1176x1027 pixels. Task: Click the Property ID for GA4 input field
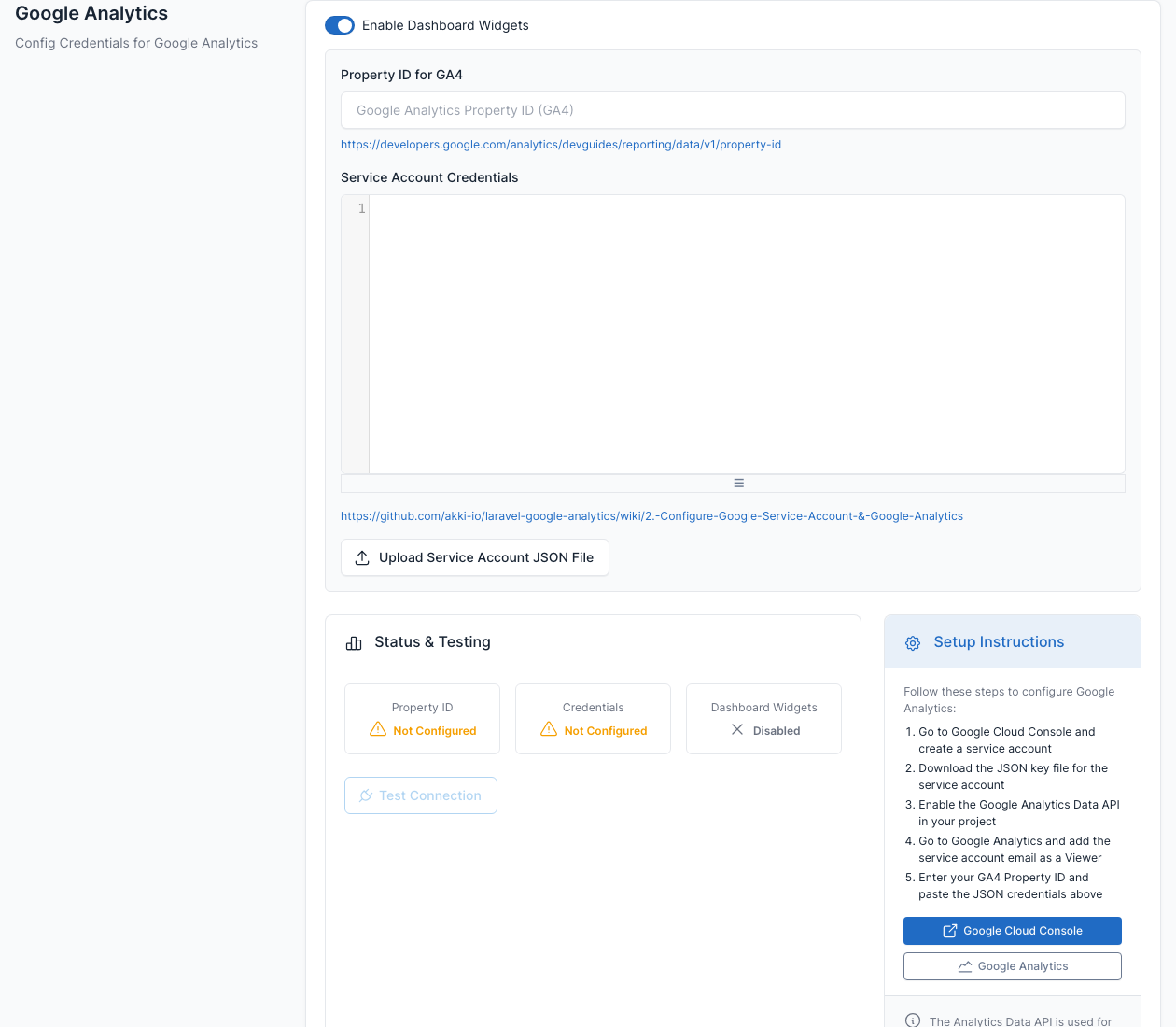733,110
